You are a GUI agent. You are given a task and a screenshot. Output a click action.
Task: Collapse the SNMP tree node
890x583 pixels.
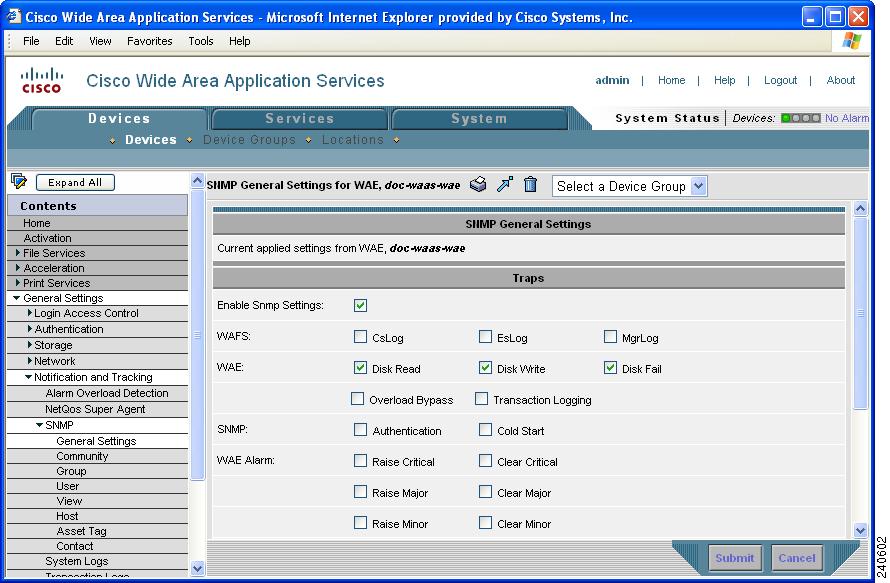[39, 425]
